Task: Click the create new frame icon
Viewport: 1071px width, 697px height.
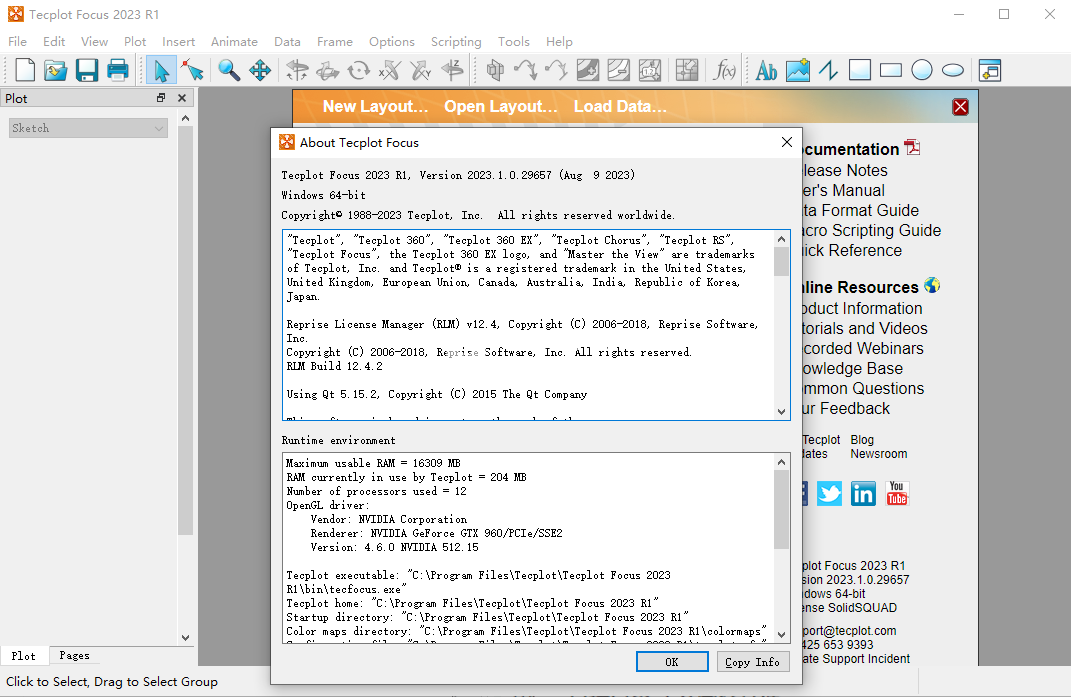Action: click(990, 70)
